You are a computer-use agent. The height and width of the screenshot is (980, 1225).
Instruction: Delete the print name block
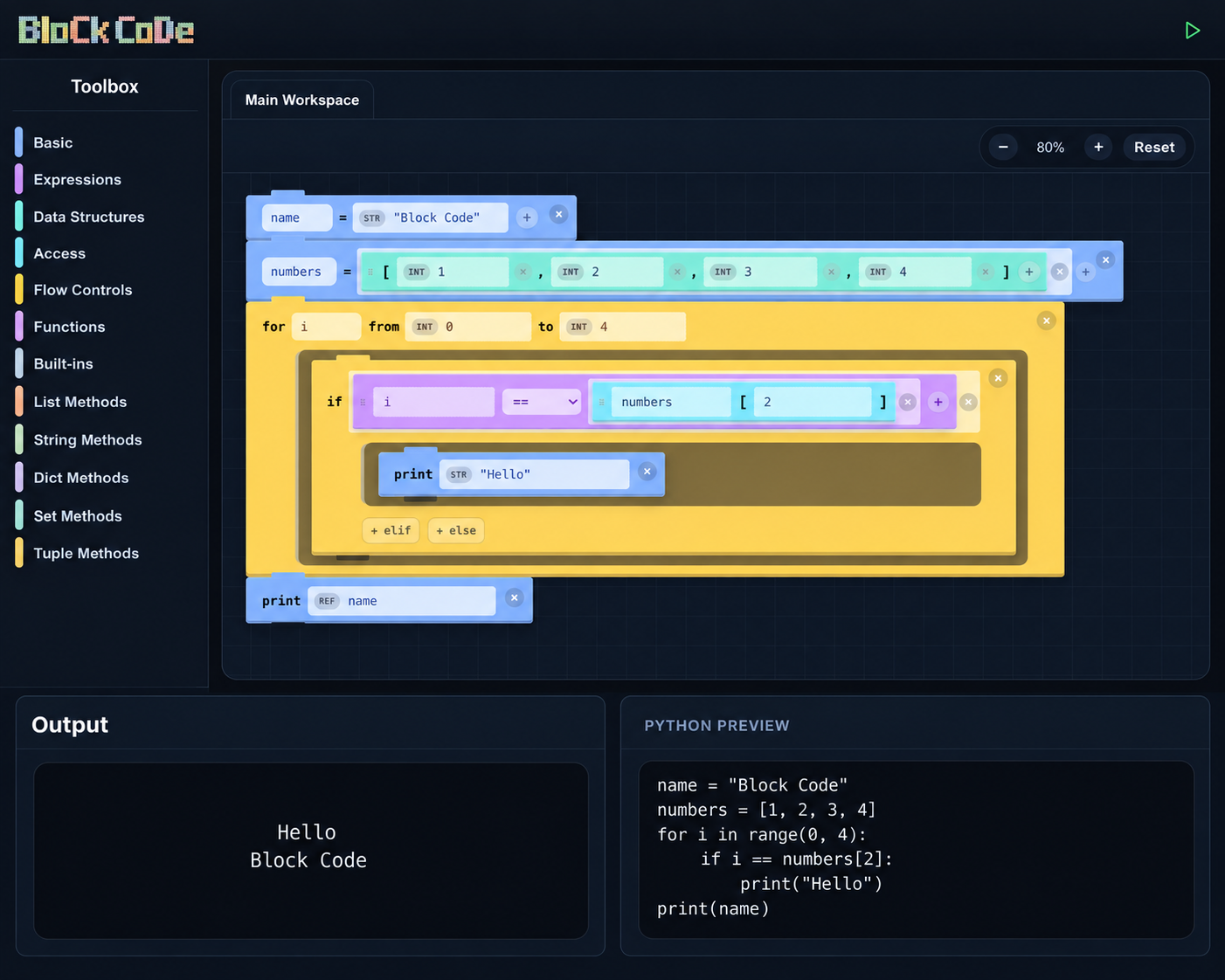515,597
